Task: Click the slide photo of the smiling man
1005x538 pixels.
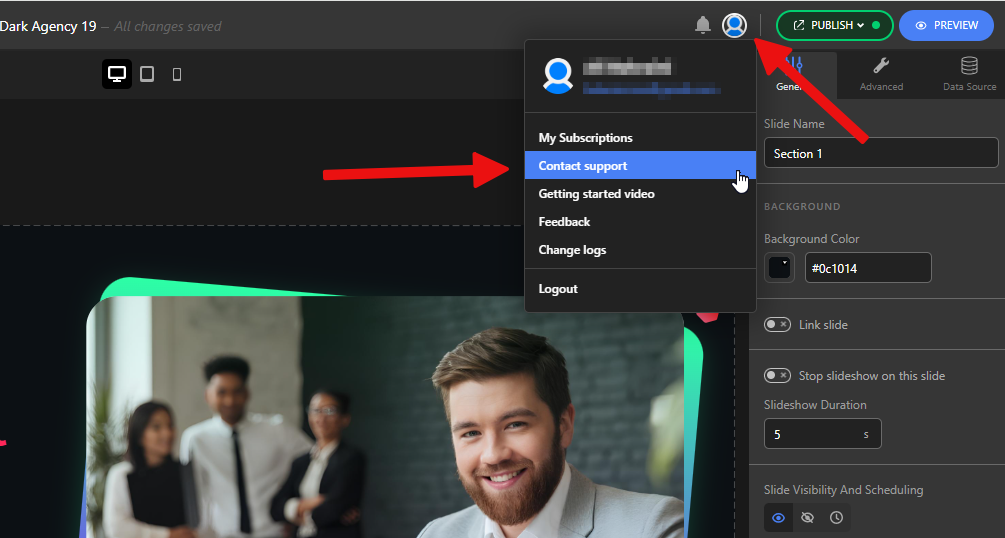Action: [x=385, y=417]
